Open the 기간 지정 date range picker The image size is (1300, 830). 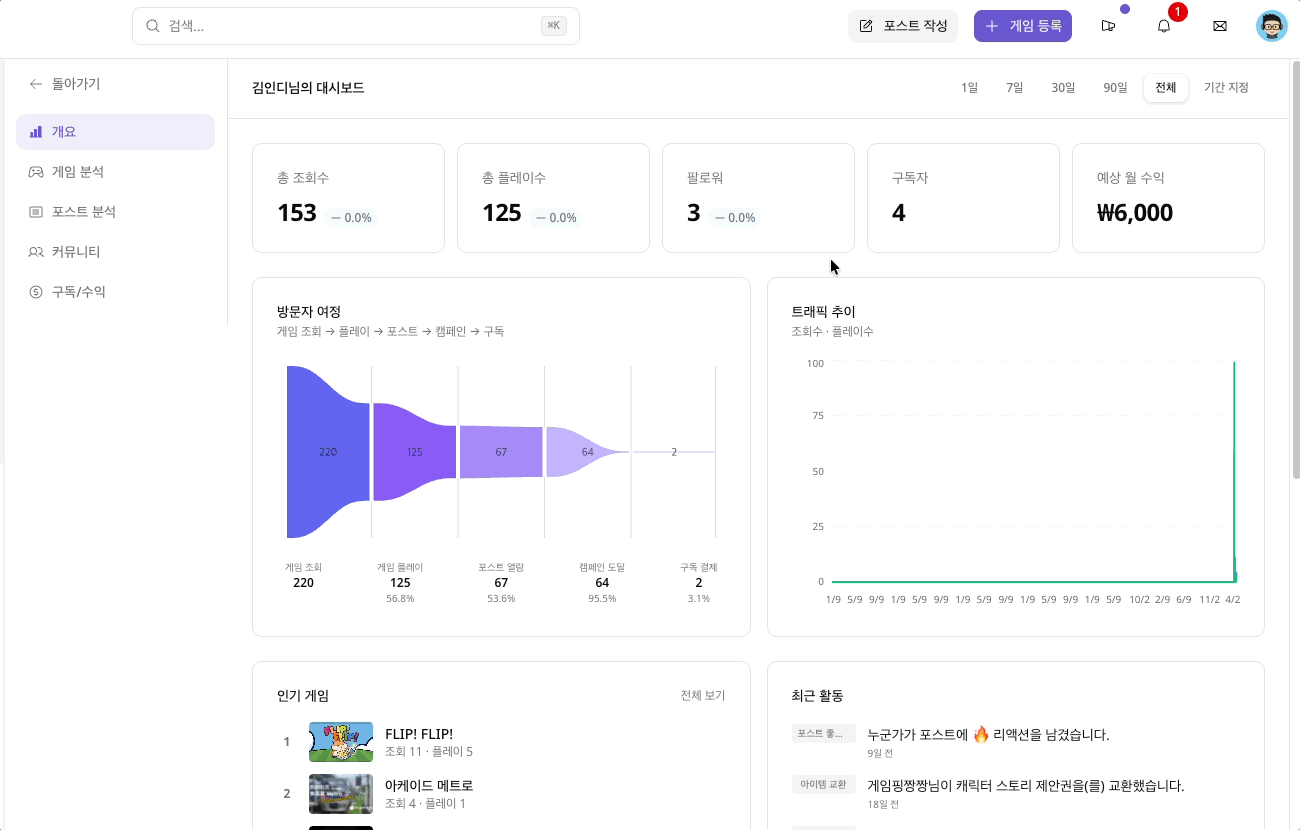point(1226,88)
